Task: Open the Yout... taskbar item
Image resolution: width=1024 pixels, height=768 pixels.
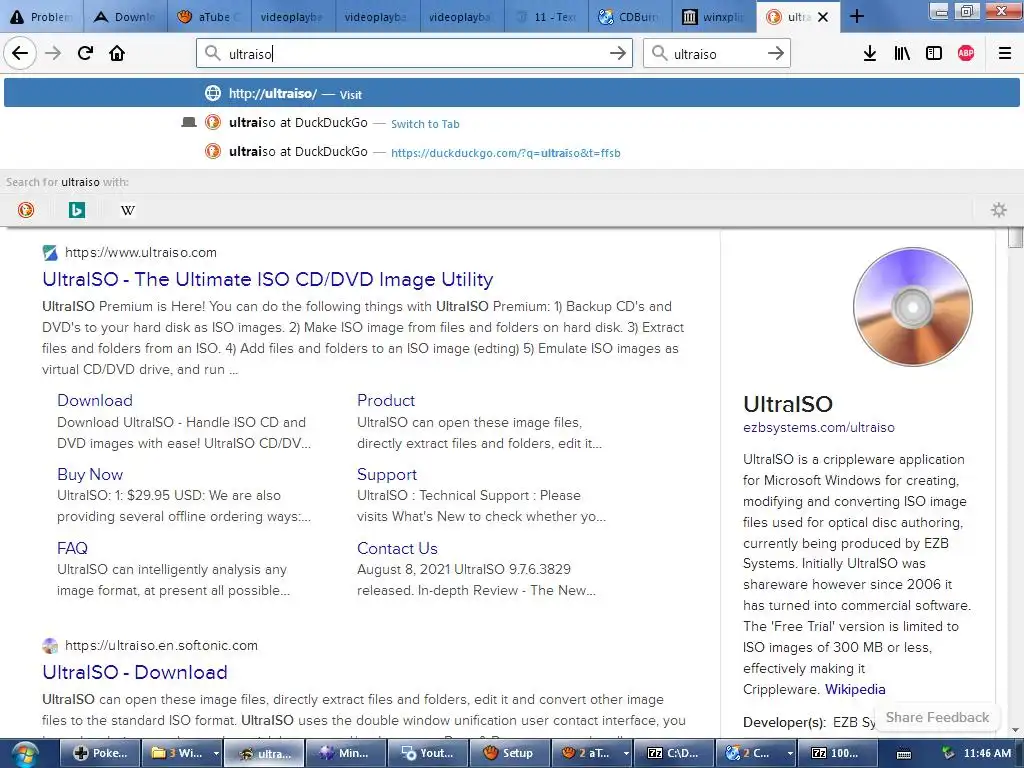Action: (x=428, y=753)
